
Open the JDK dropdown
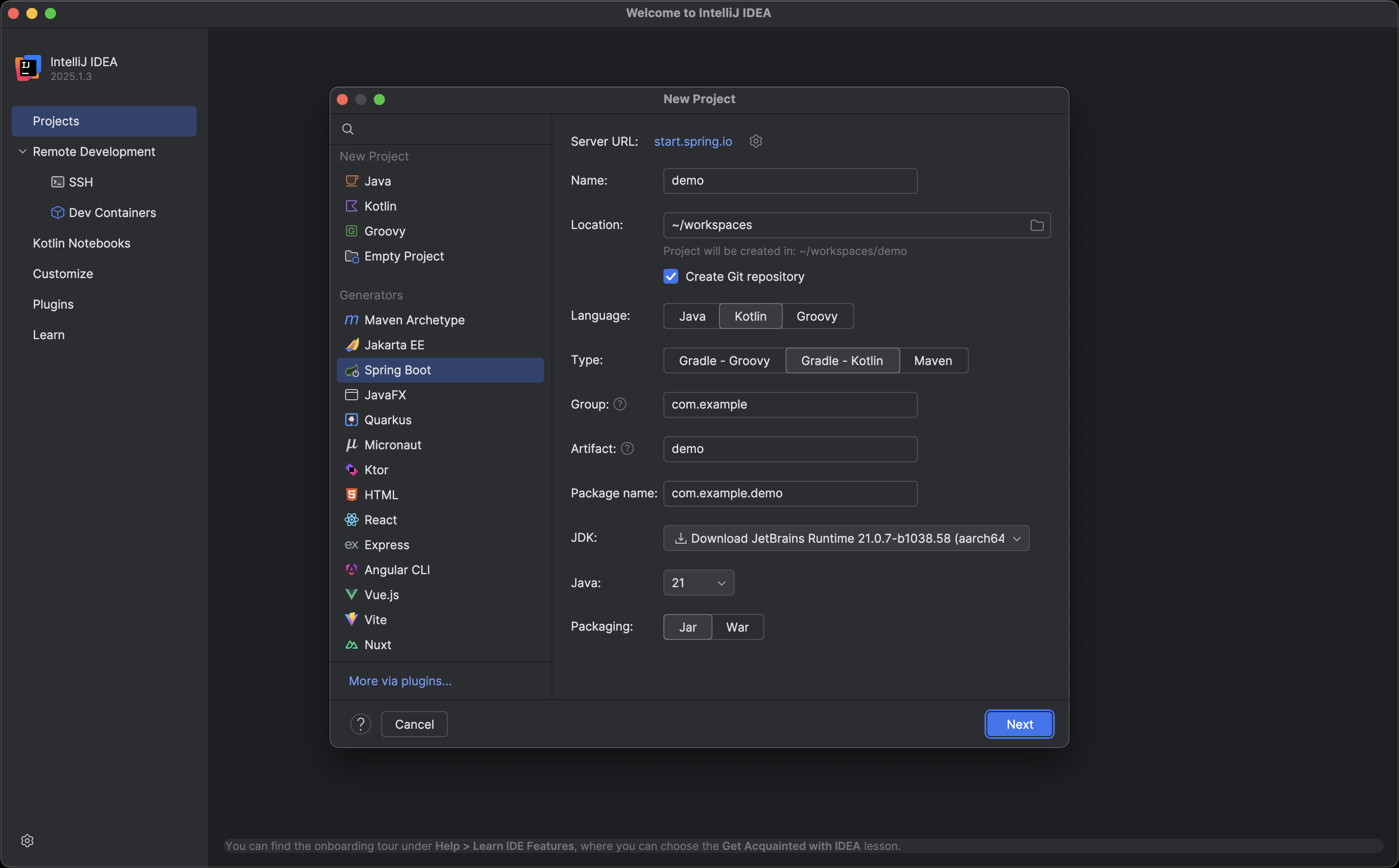click(846, 538)
